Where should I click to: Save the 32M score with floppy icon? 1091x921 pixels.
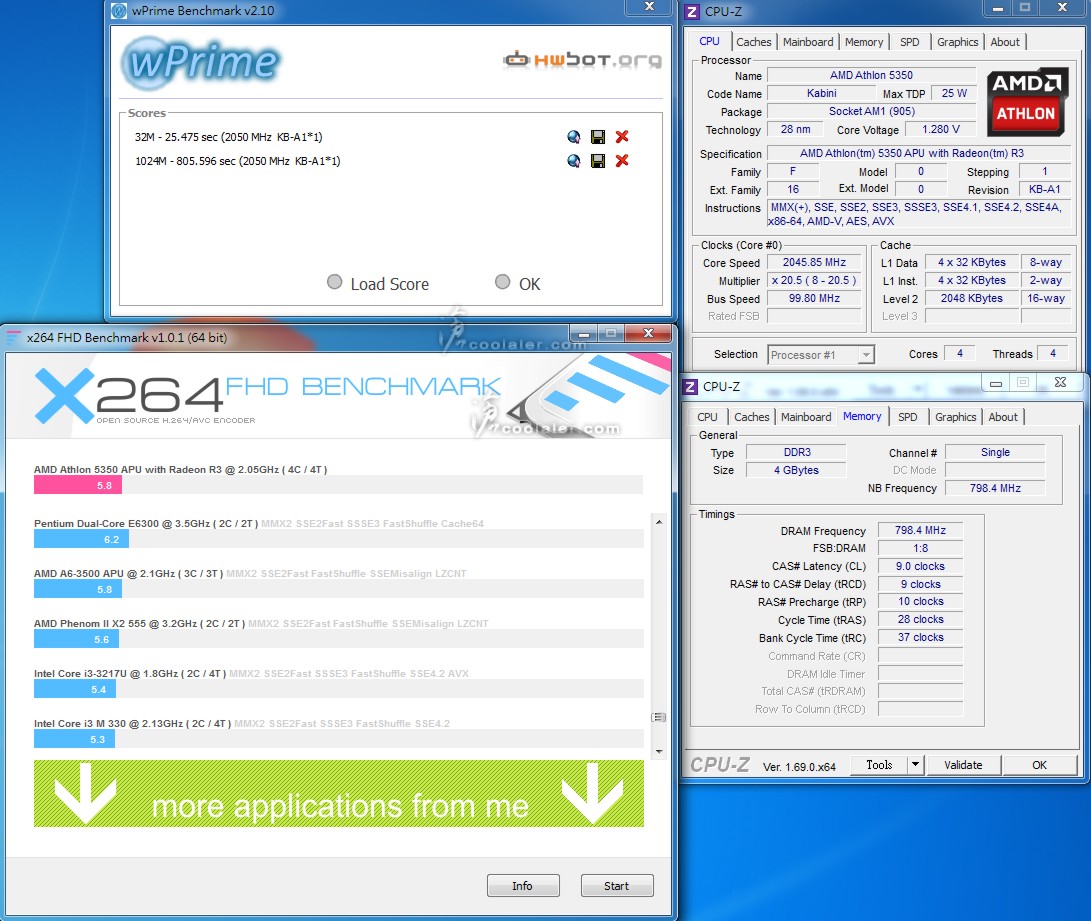click(598, 137)
